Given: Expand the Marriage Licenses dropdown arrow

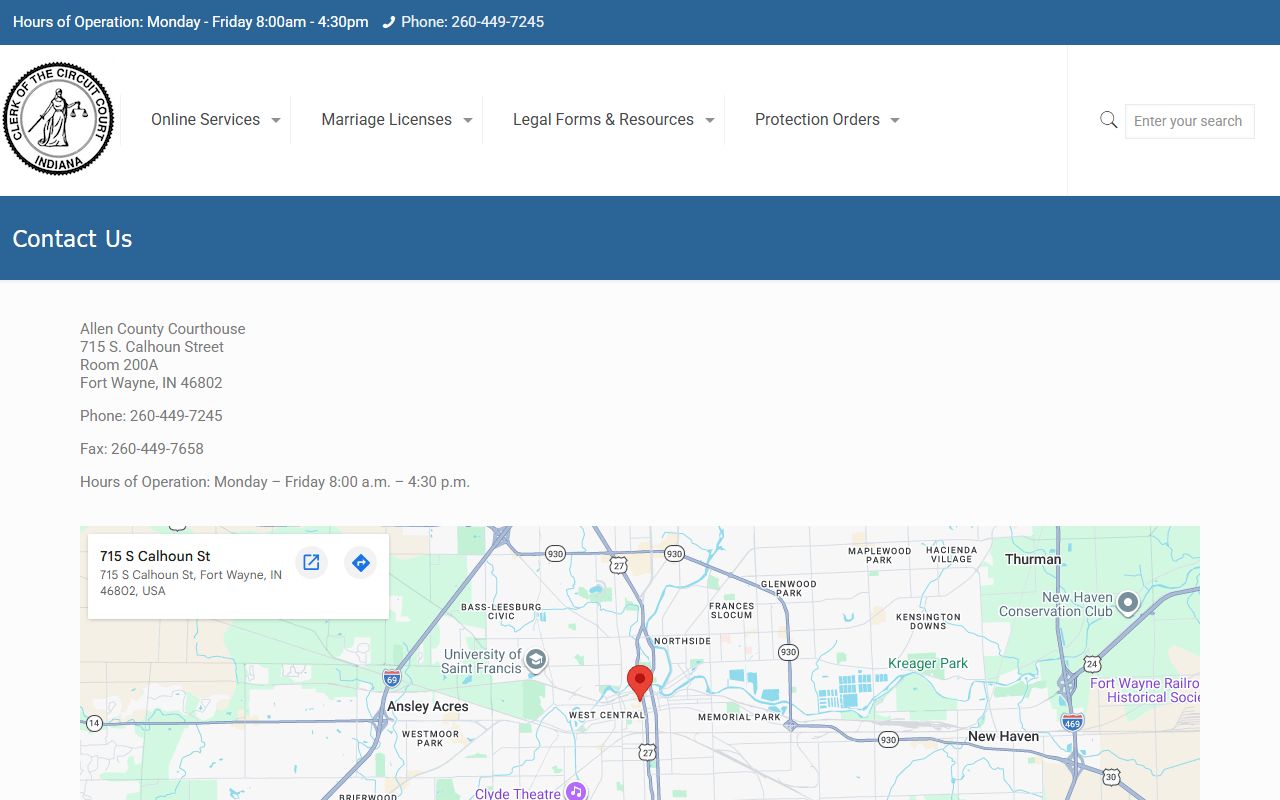Looking at the screenshot, I should [468, 120].
